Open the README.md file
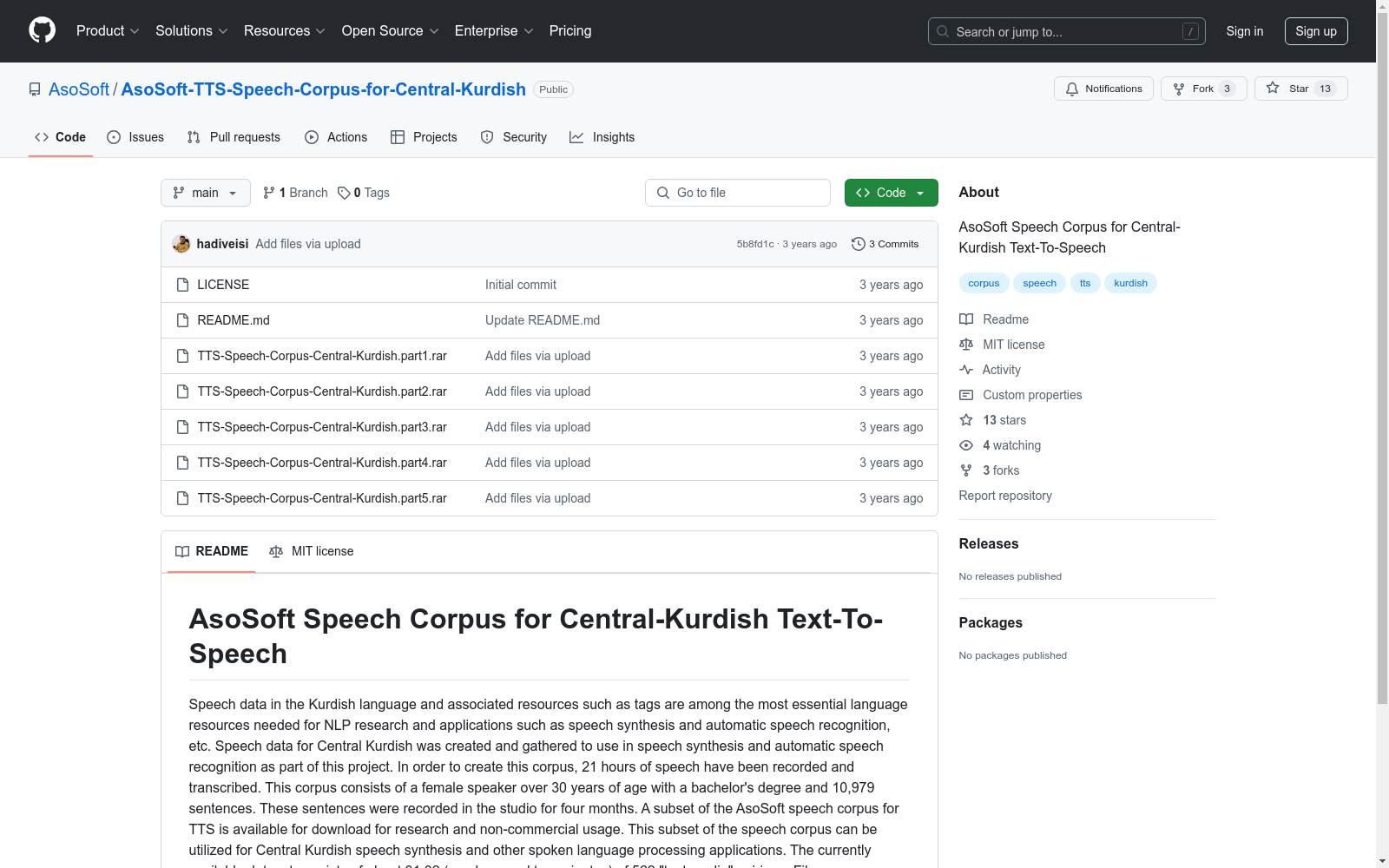The width and height of the screenshot is (1389, 868). (234, 320)
